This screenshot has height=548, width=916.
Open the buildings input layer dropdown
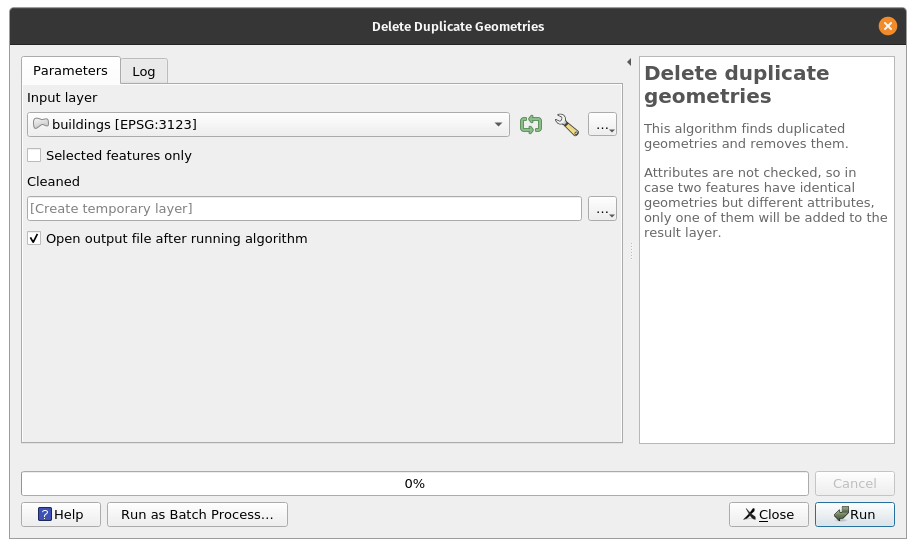tap(268, 125)
